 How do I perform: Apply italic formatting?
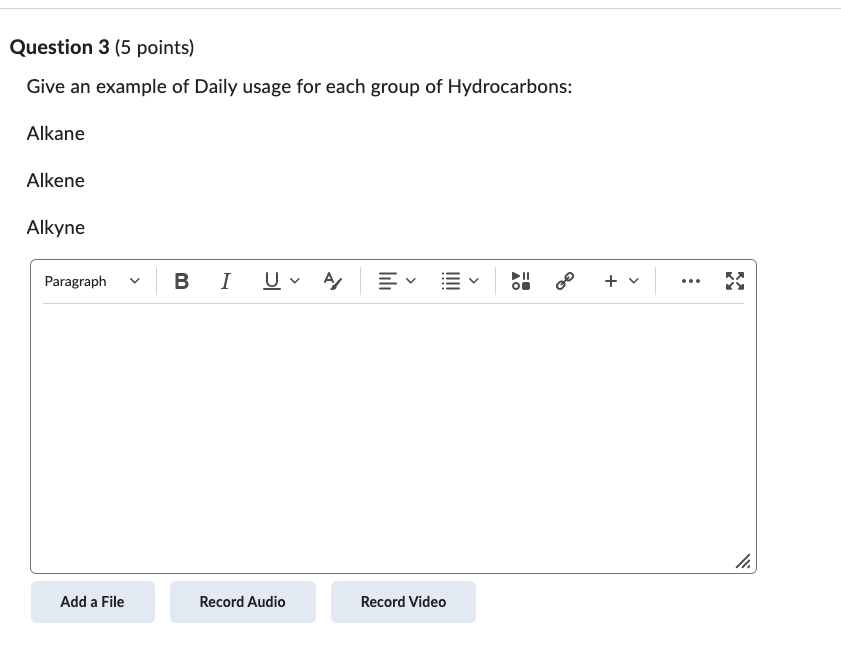[225, 281]
